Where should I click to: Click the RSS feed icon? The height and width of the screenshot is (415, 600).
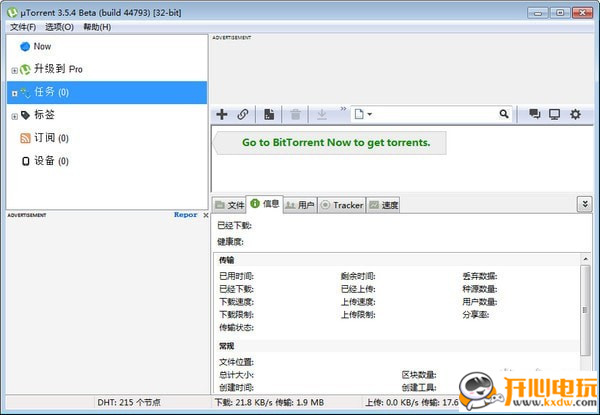[25, 138]
